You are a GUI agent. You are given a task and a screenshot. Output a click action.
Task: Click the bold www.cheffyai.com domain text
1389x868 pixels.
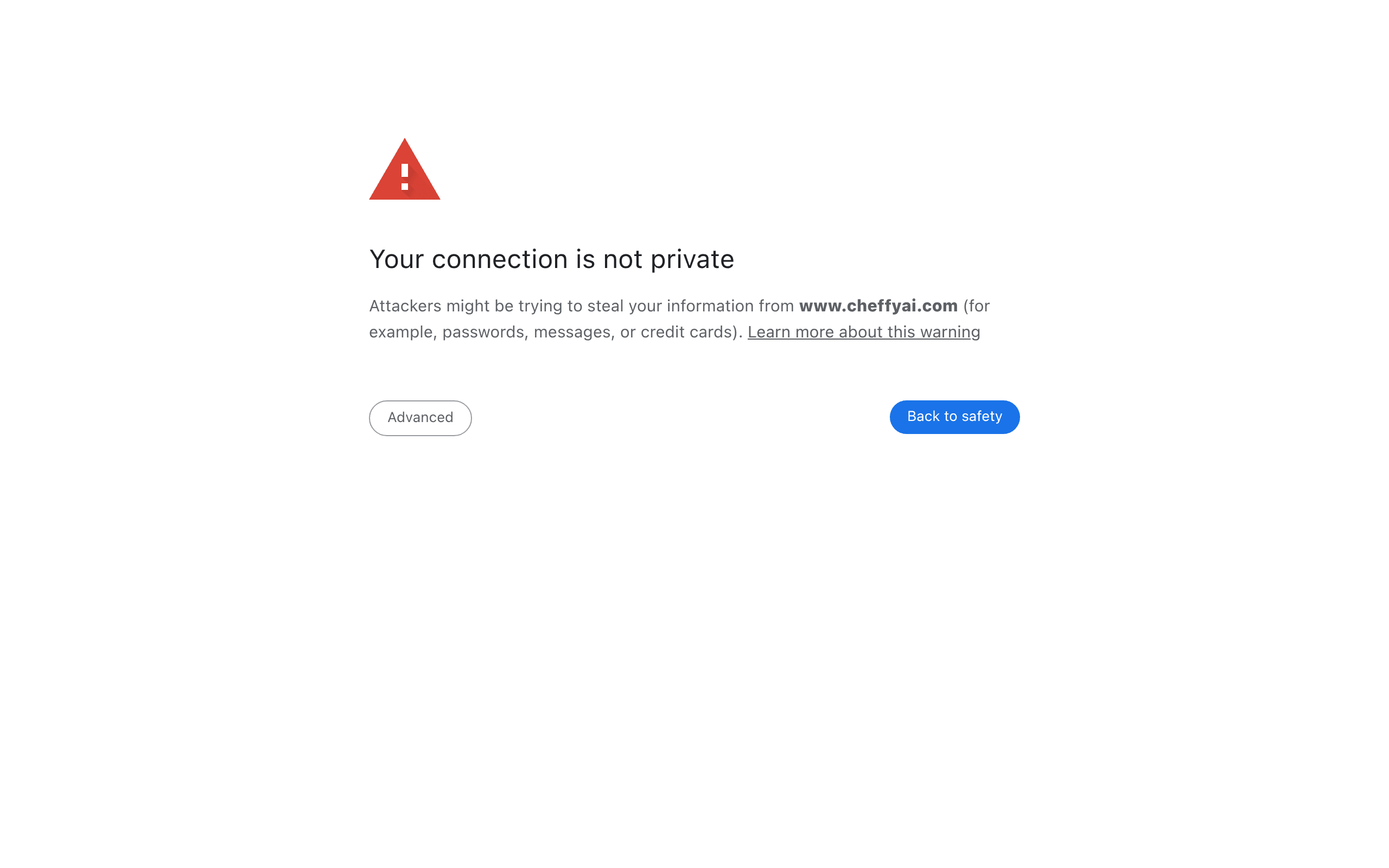(x=878, y=306)
